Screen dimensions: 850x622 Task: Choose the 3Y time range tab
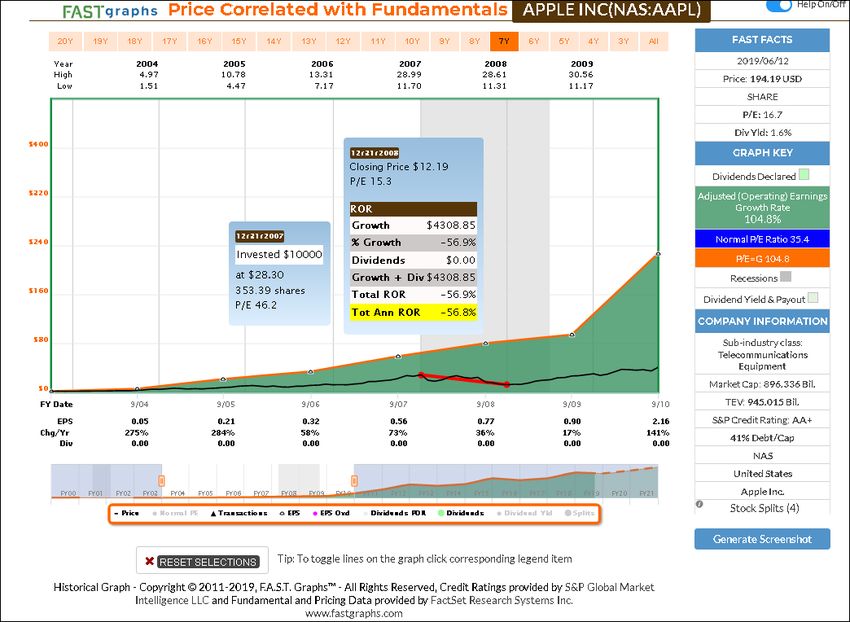click(624, 41)
